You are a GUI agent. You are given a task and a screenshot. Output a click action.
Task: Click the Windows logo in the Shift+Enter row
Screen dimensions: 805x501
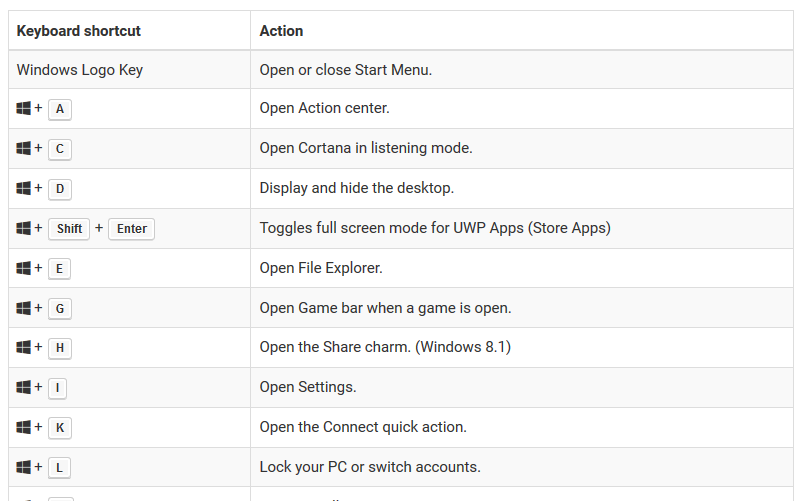[24, 228]
